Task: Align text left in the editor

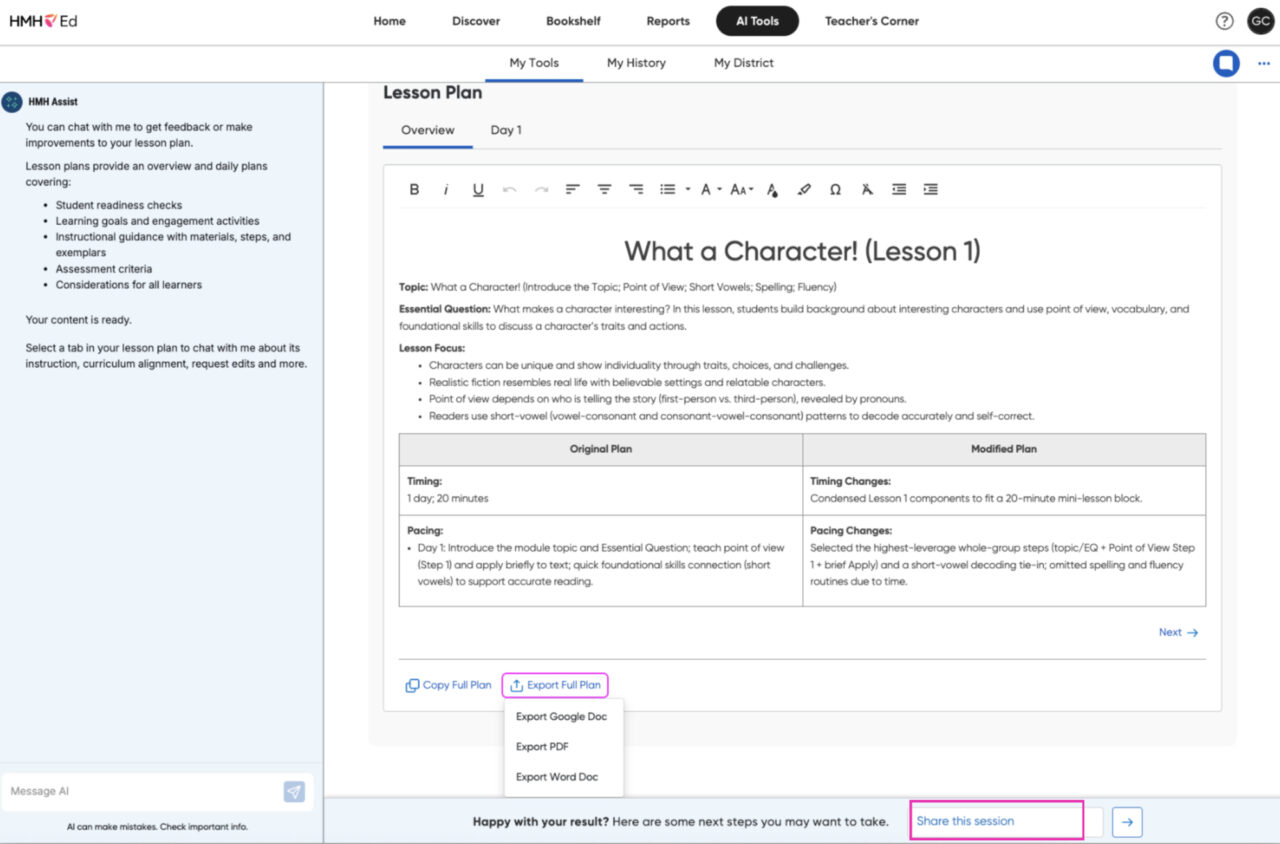Action: (572, 189)
